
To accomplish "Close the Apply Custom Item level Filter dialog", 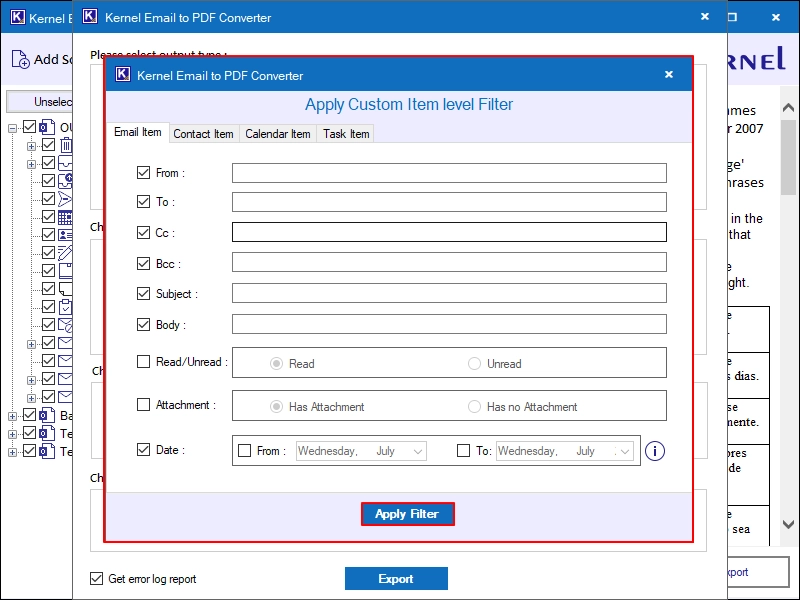I will [669, 74].
